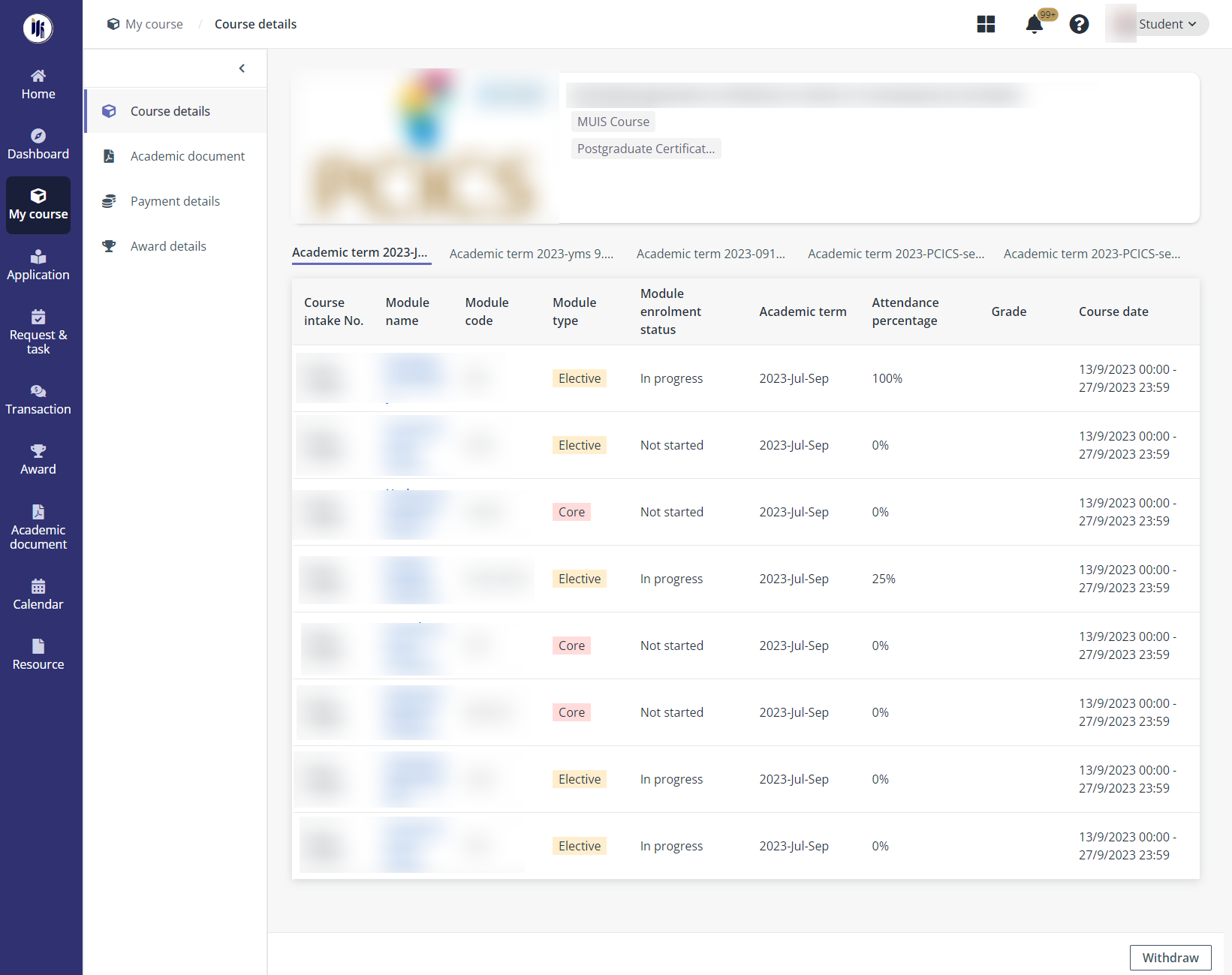Screen dimensions: 1232x975
Task: Click the MUIS Course tag
Action: click(x=613, y=122)
